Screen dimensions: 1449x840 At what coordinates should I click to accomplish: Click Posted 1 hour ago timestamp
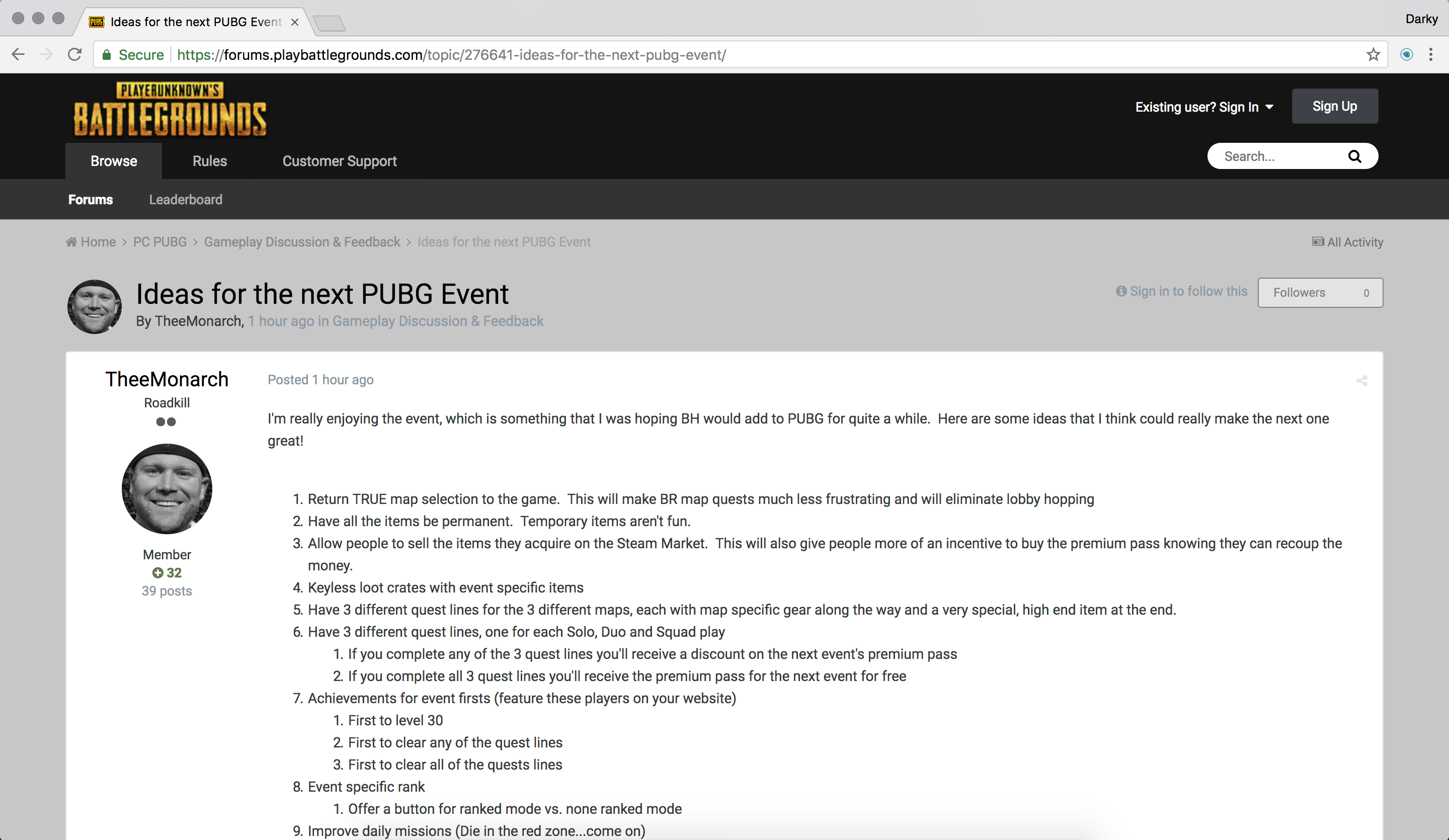click(320, 379)
